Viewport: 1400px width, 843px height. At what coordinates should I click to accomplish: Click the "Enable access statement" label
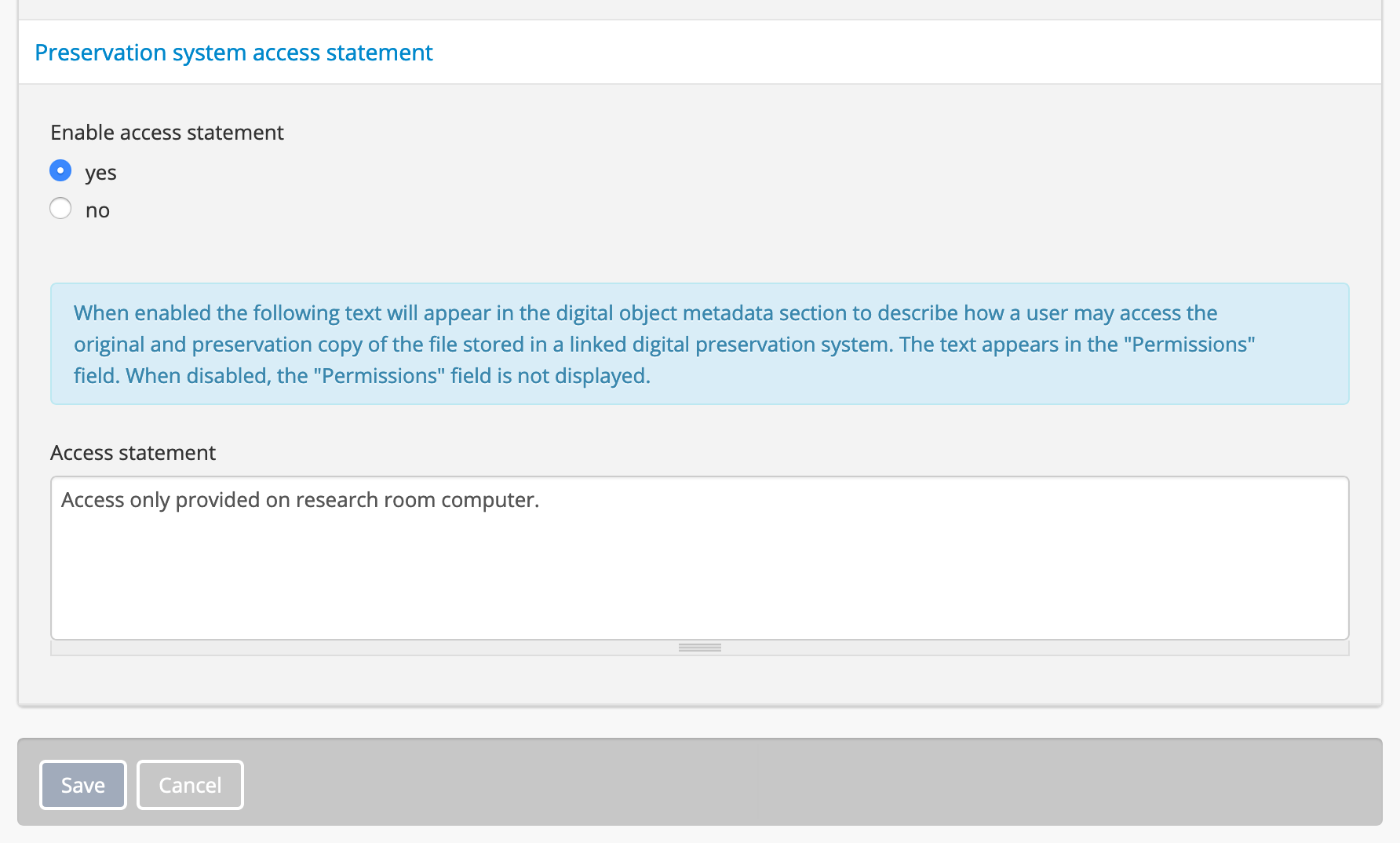[x=166, y=133]
